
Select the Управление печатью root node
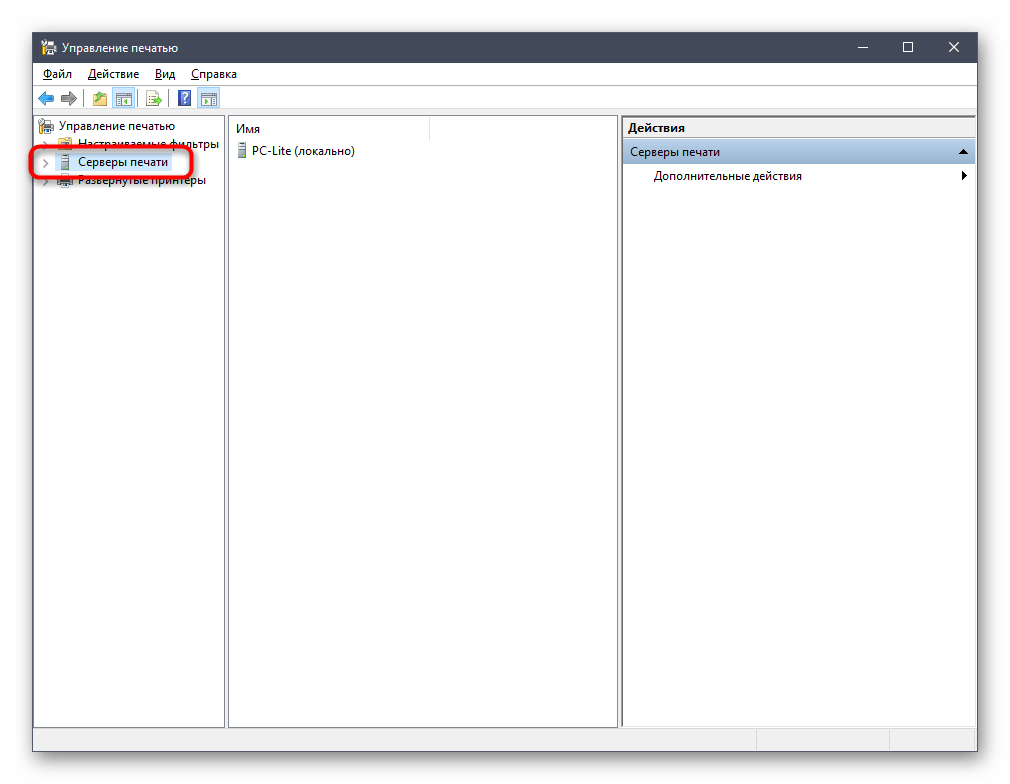point(116,126)
